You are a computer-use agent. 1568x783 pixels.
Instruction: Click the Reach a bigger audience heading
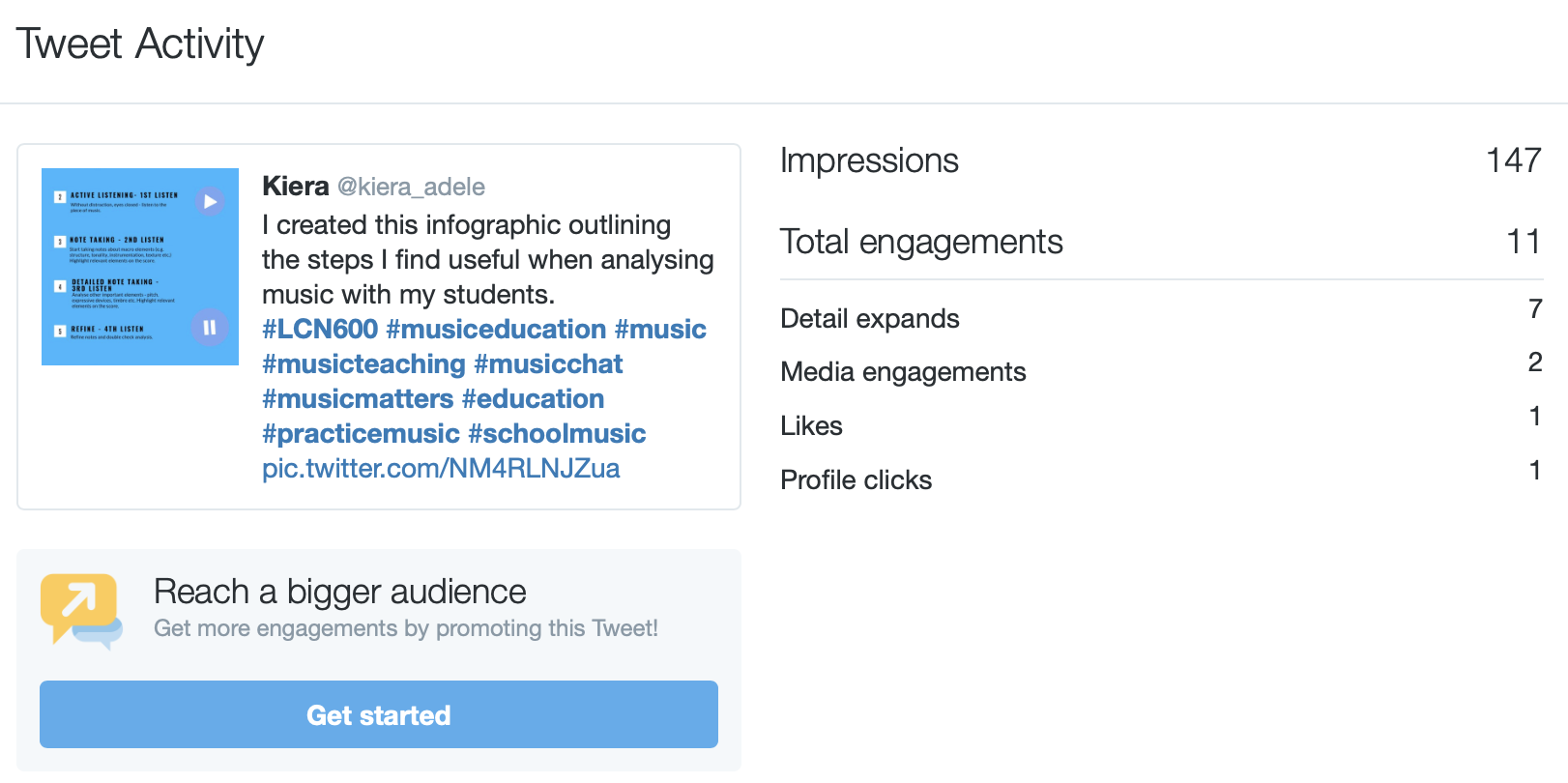(340, 592)
